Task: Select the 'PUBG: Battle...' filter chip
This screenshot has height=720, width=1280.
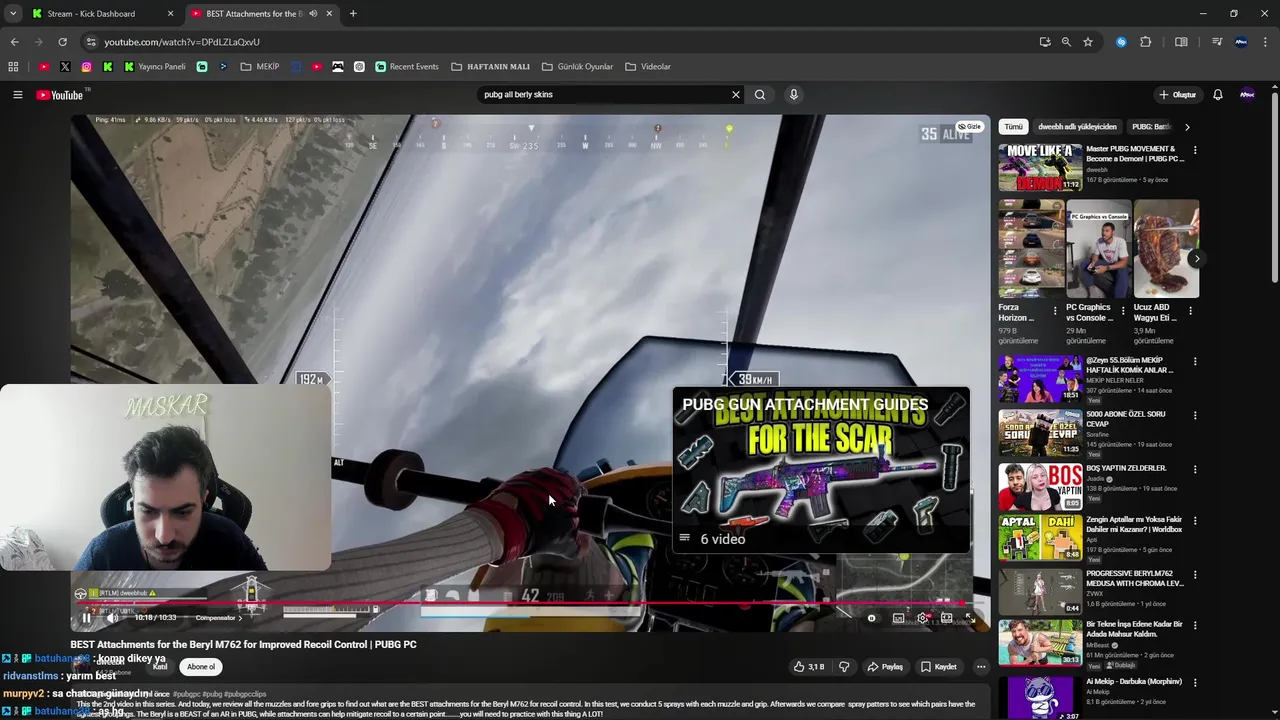Action: tap(1151, 127)
